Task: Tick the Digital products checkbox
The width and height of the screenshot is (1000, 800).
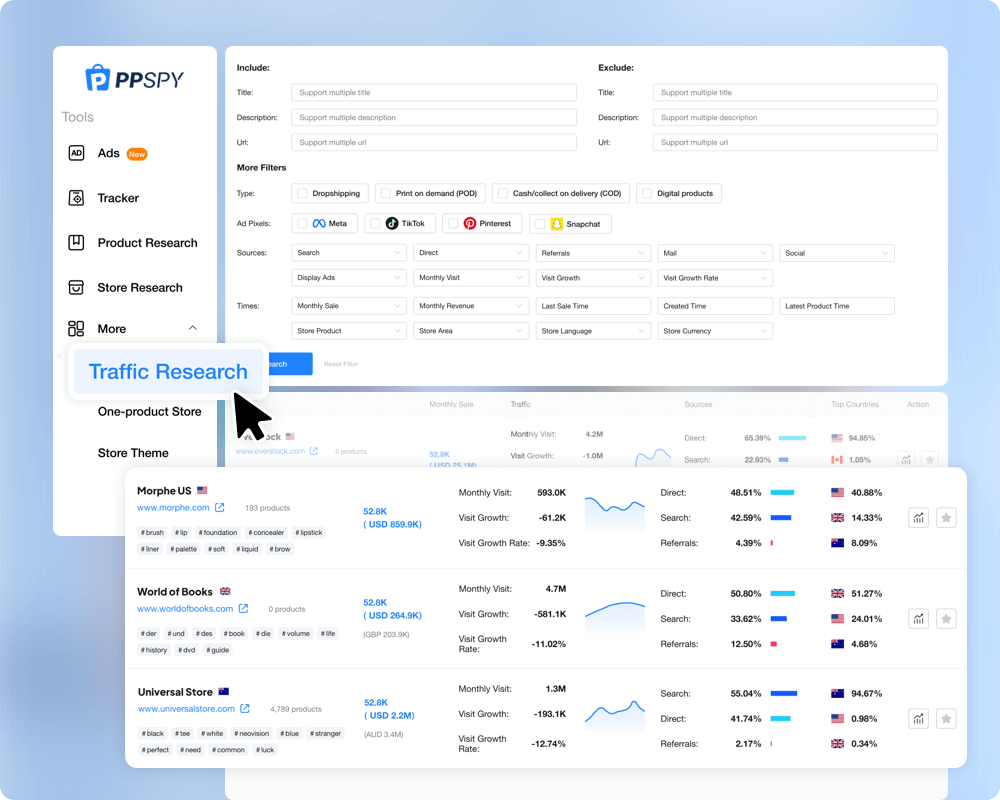Action: [647, 193]
